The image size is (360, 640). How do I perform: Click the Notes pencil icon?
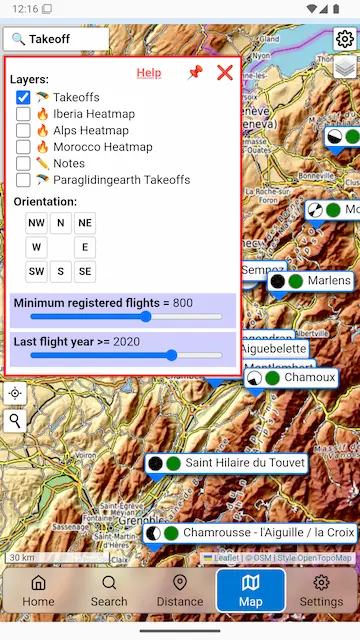42,163
